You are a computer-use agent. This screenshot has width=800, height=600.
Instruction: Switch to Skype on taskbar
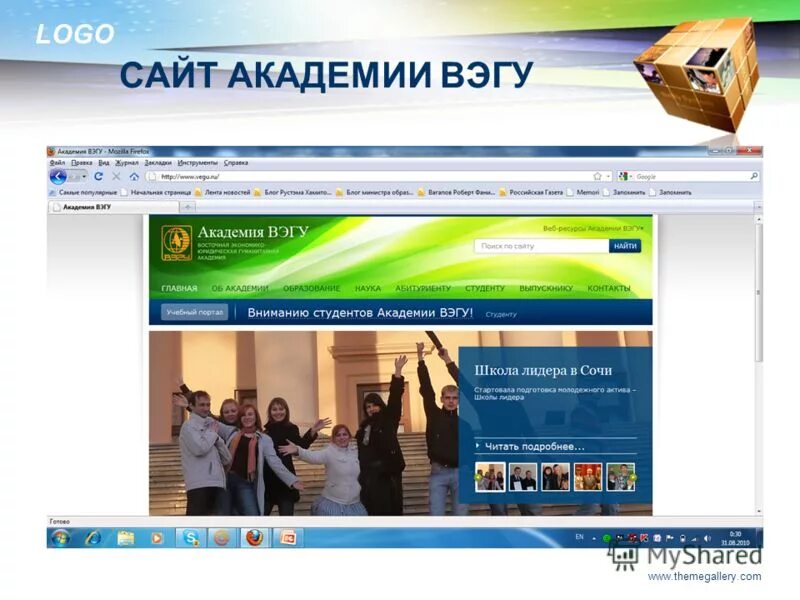tap(191, 538)
